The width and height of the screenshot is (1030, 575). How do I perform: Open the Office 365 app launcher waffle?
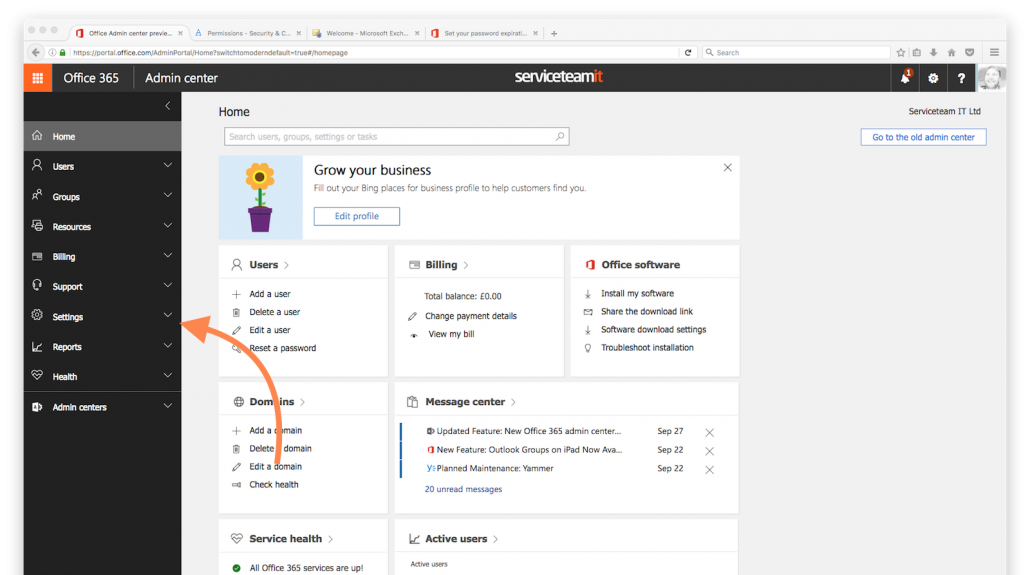click(37, 78)
